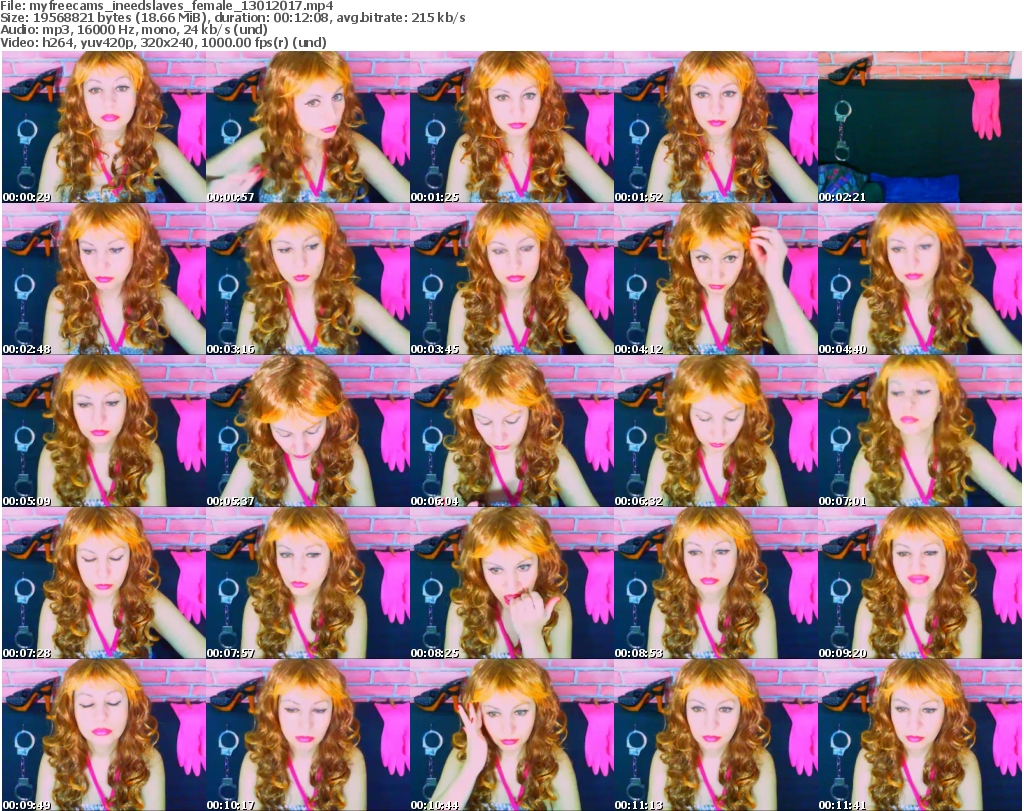Select the thumbnail frame stamped 00:01:25
The height and width of the screenshot is (811, 1024).
511,127
